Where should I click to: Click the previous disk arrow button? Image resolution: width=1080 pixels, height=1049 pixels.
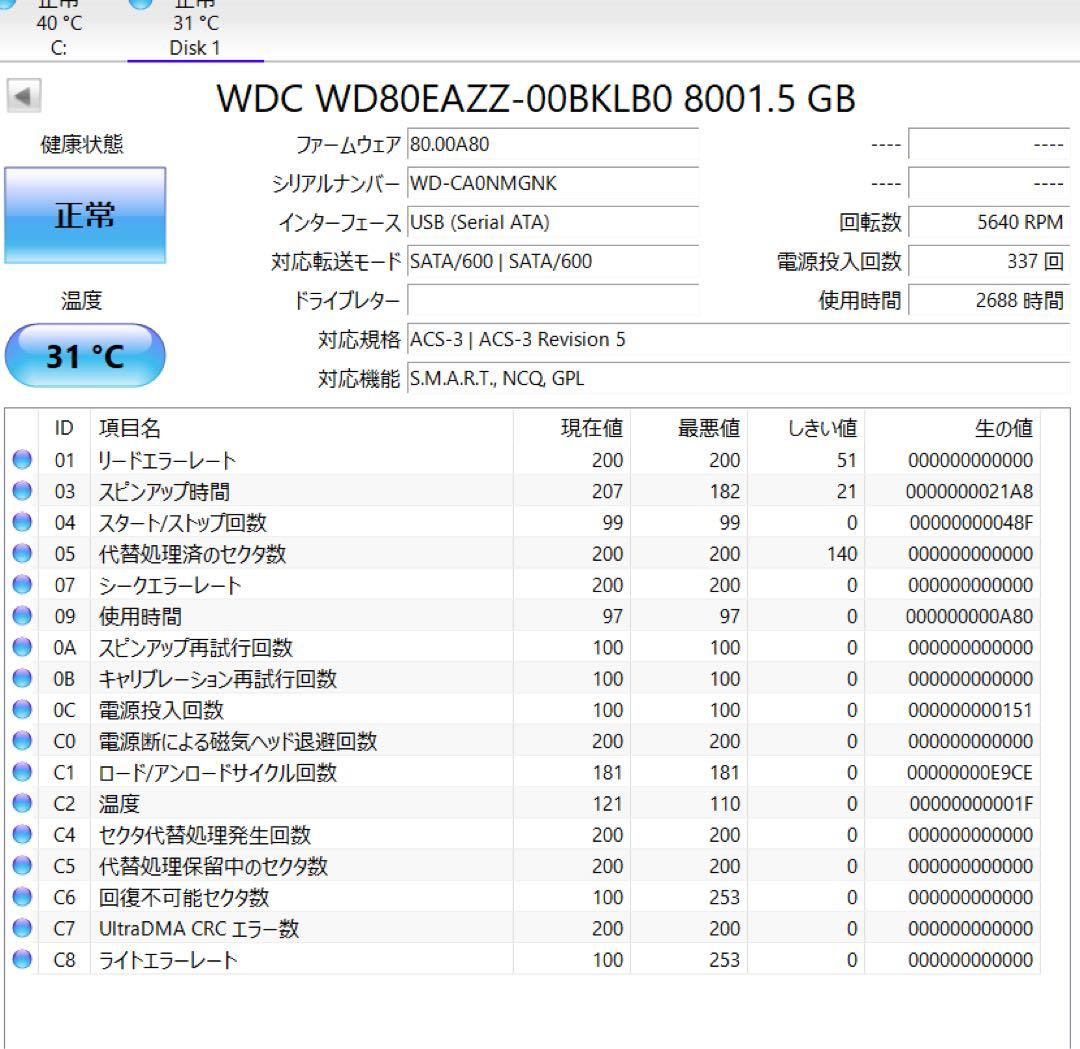coord(24,95)
